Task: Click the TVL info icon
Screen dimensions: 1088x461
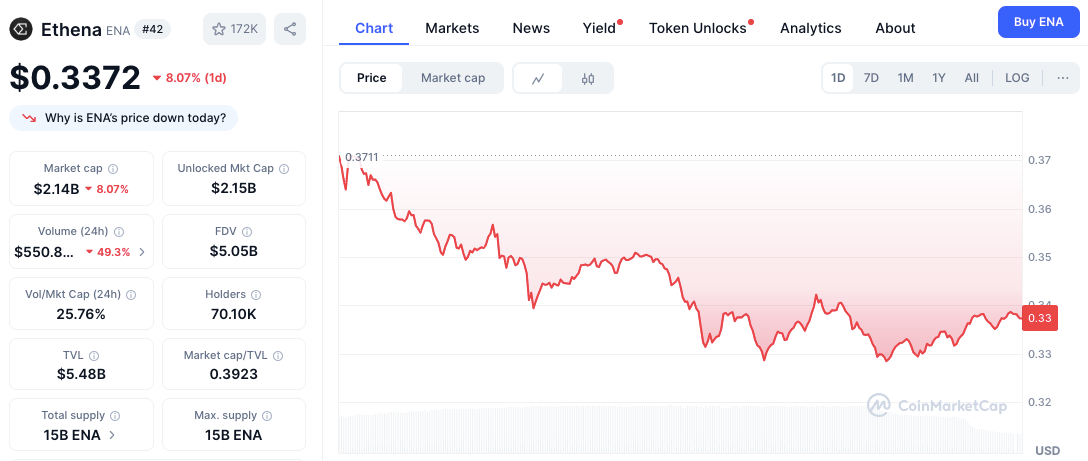Action: point(94,355)
